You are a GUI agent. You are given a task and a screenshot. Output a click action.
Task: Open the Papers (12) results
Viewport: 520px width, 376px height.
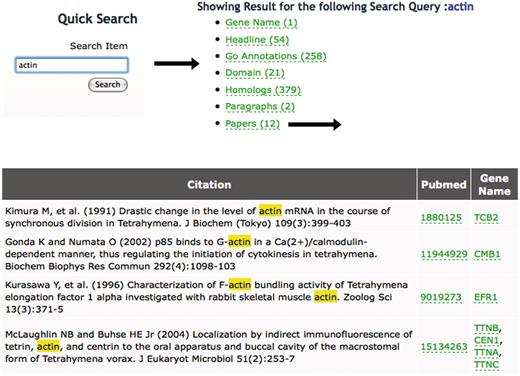252,124
